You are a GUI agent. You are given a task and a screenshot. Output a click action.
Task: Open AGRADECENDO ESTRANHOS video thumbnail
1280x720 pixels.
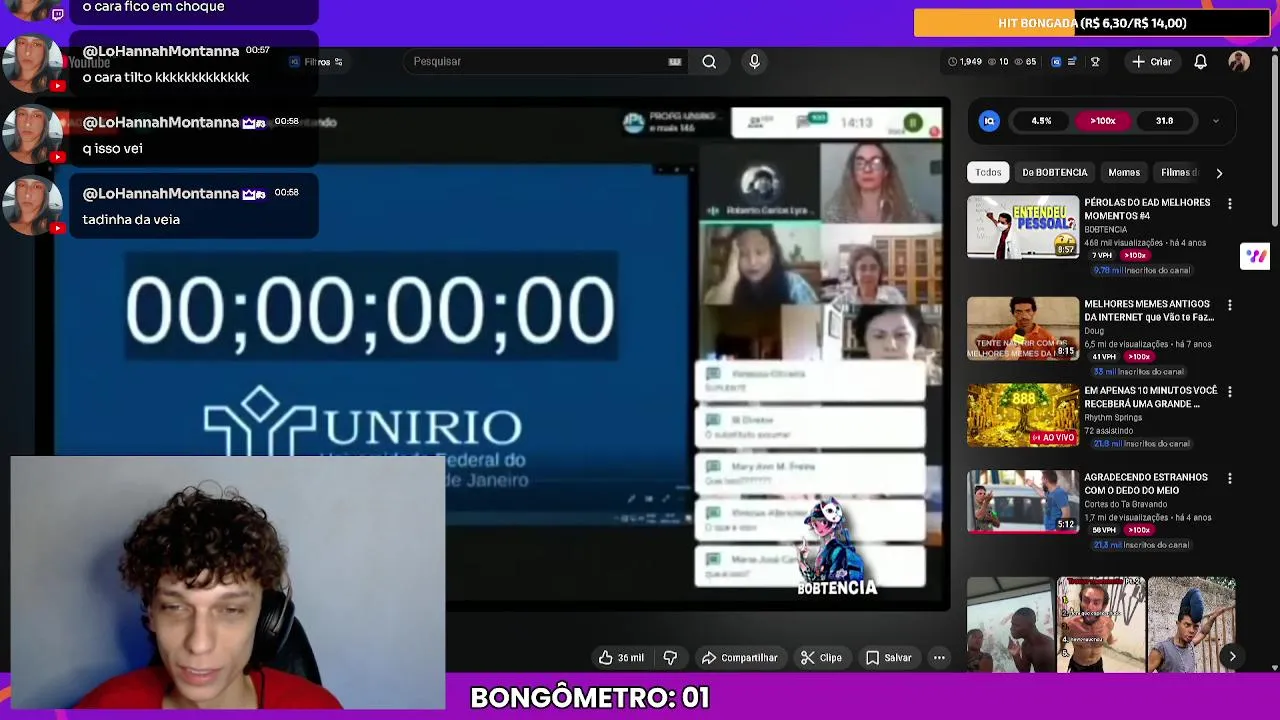coord(1023,502)
